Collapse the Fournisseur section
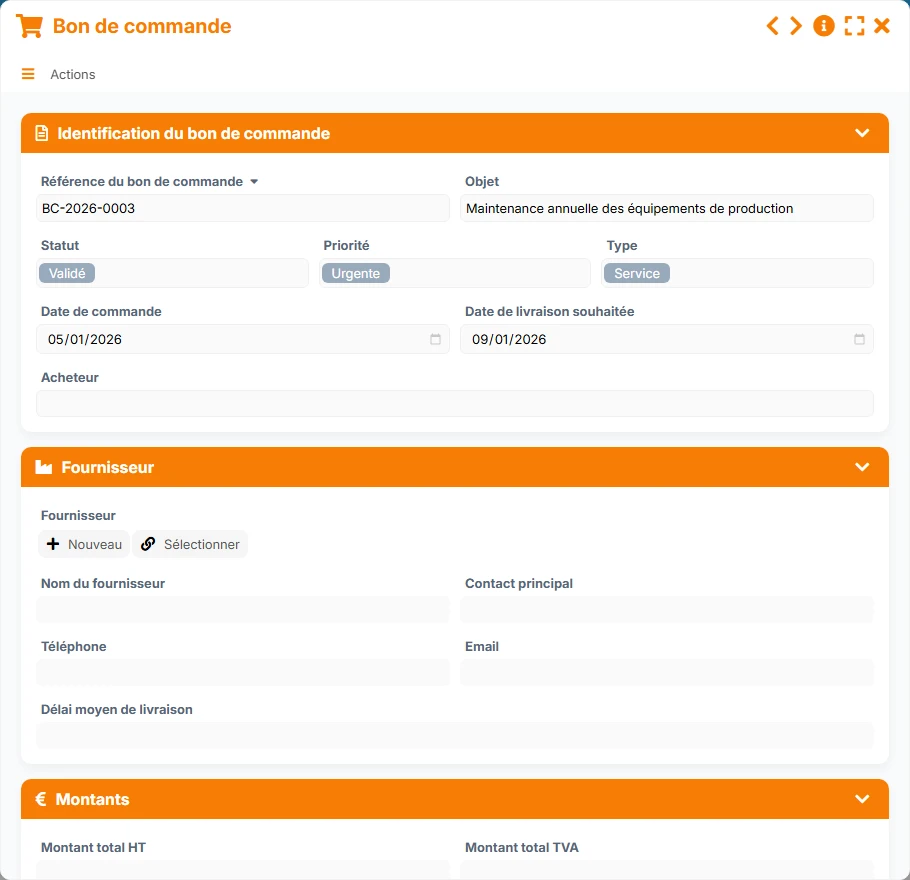Viewport: 910px width, 880px height. [862, 467]
